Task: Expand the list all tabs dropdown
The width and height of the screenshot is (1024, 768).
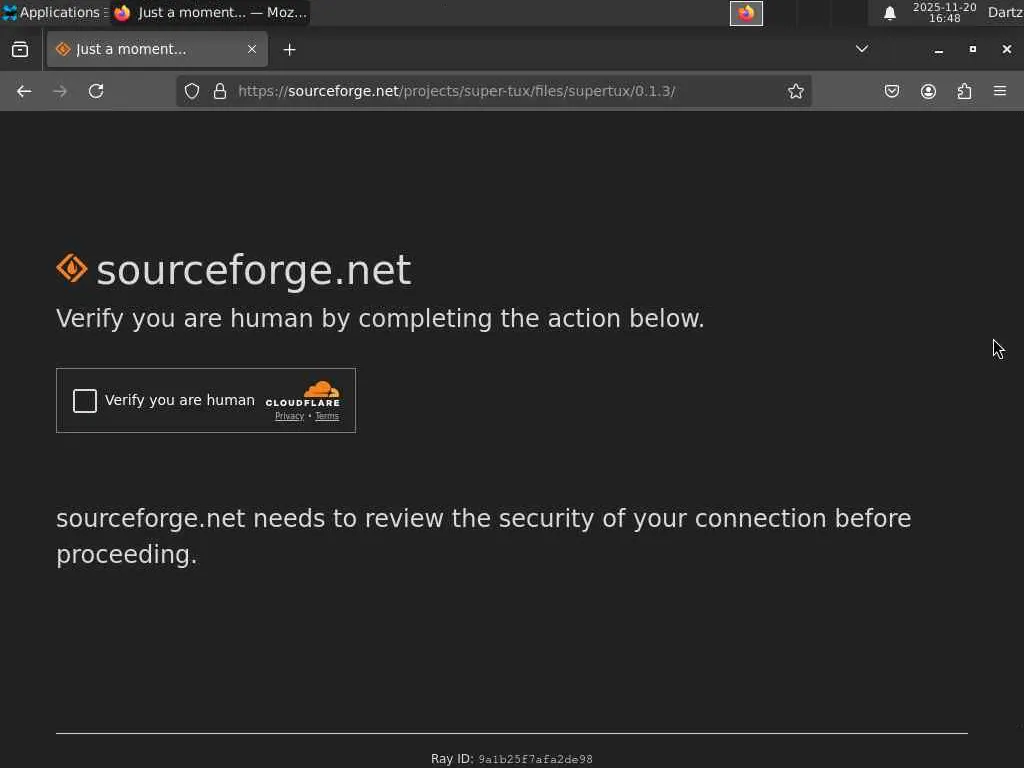Action: tap(861, 49)
